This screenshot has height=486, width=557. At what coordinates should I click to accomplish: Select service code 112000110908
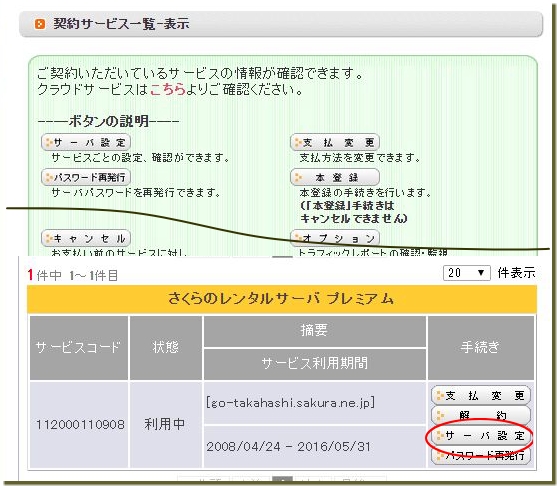(x=80, y=425)
